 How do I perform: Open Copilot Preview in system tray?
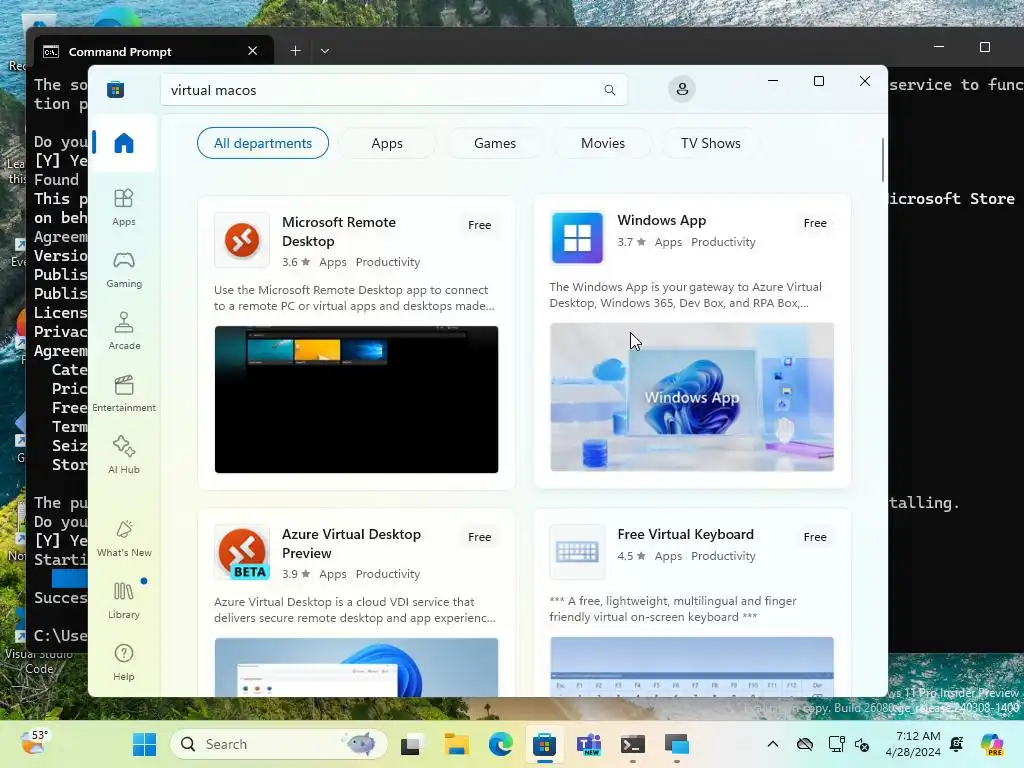(992, 744)
